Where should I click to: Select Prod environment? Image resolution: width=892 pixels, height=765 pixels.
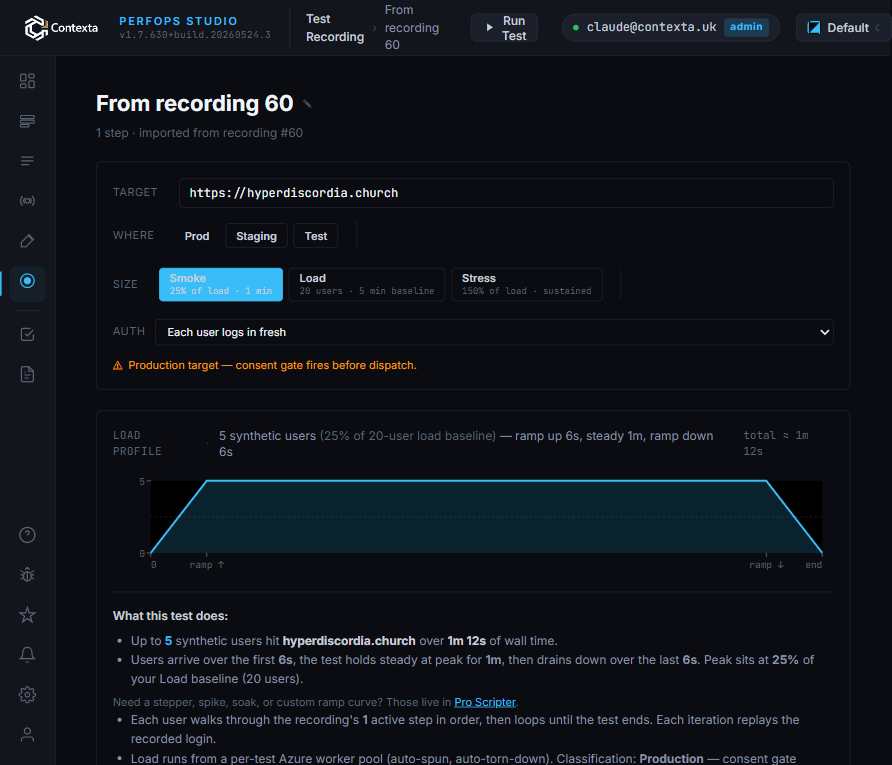tap(197, 236)
